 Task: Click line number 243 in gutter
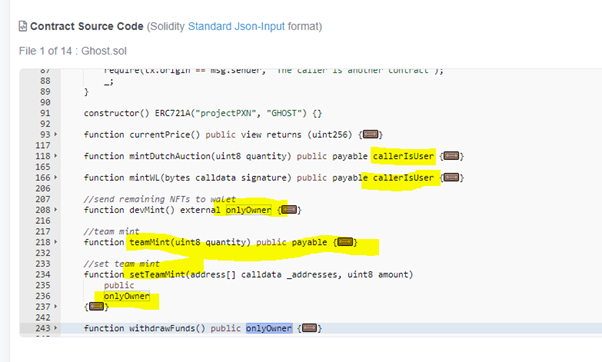(x=43, y=328)
